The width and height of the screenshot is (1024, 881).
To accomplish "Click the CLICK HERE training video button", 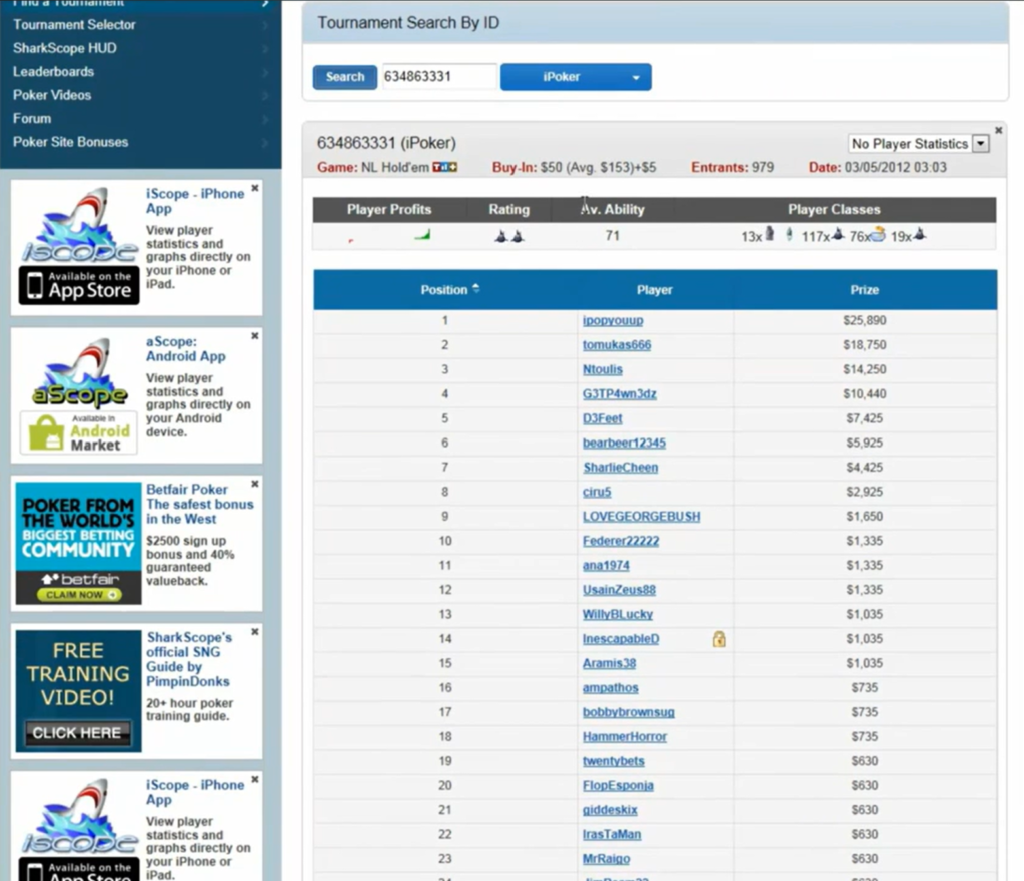I will [x=77, y=733].
